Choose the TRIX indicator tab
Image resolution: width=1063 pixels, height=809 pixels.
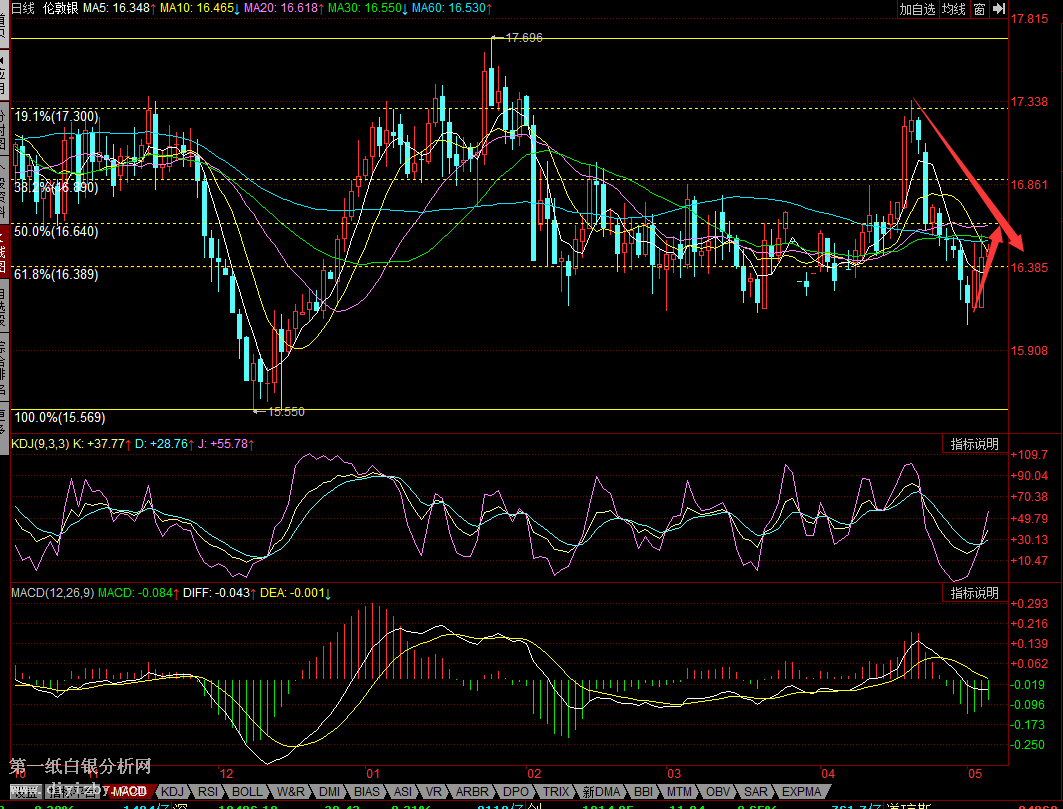pyautogui.click(x=555, y=791)
